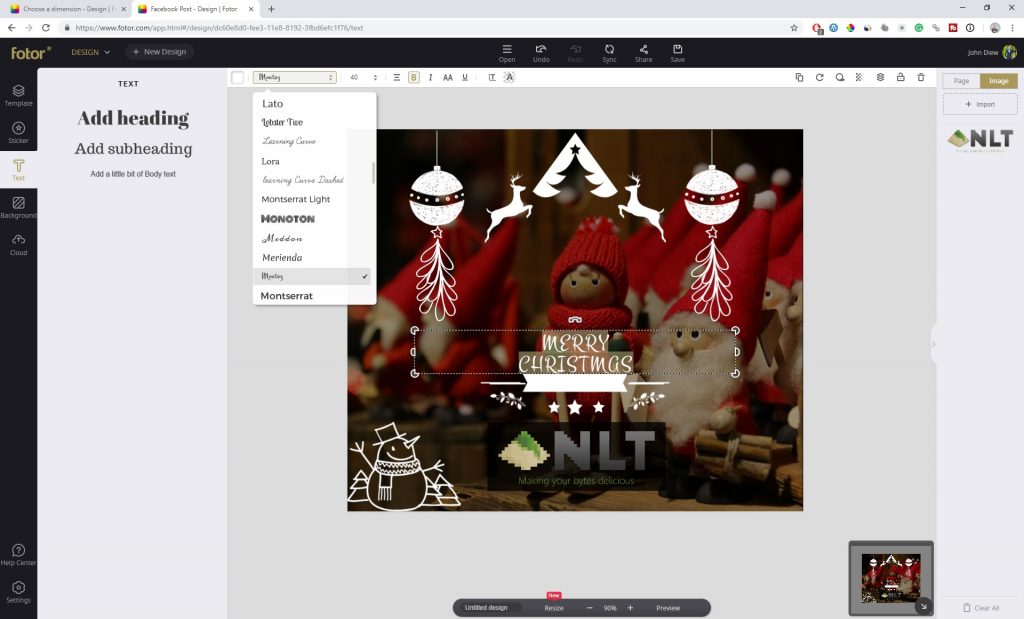
Task: Click the font size input field
Action: pos(356,77)
